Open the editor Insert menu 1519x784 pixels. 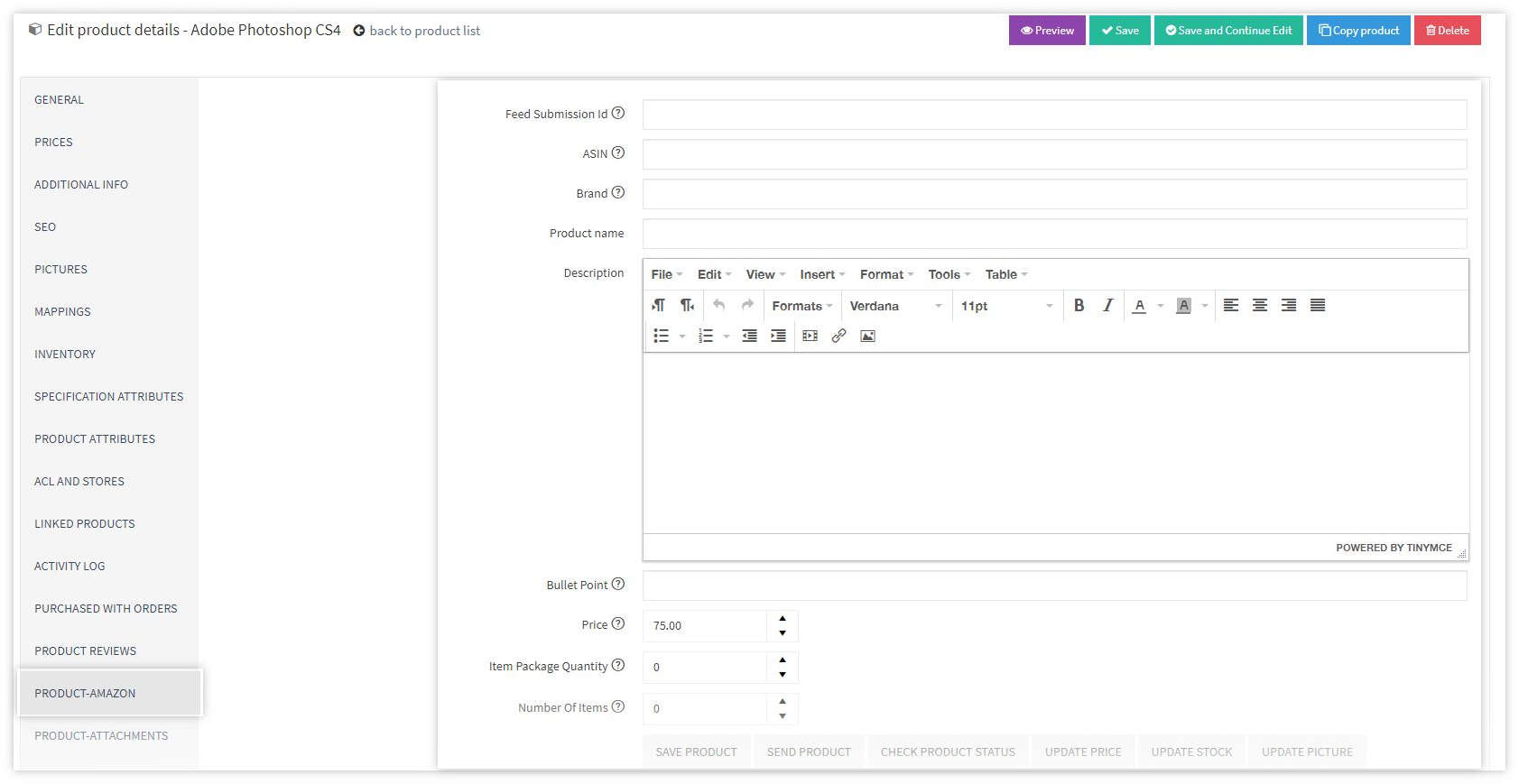coord(822,274)
